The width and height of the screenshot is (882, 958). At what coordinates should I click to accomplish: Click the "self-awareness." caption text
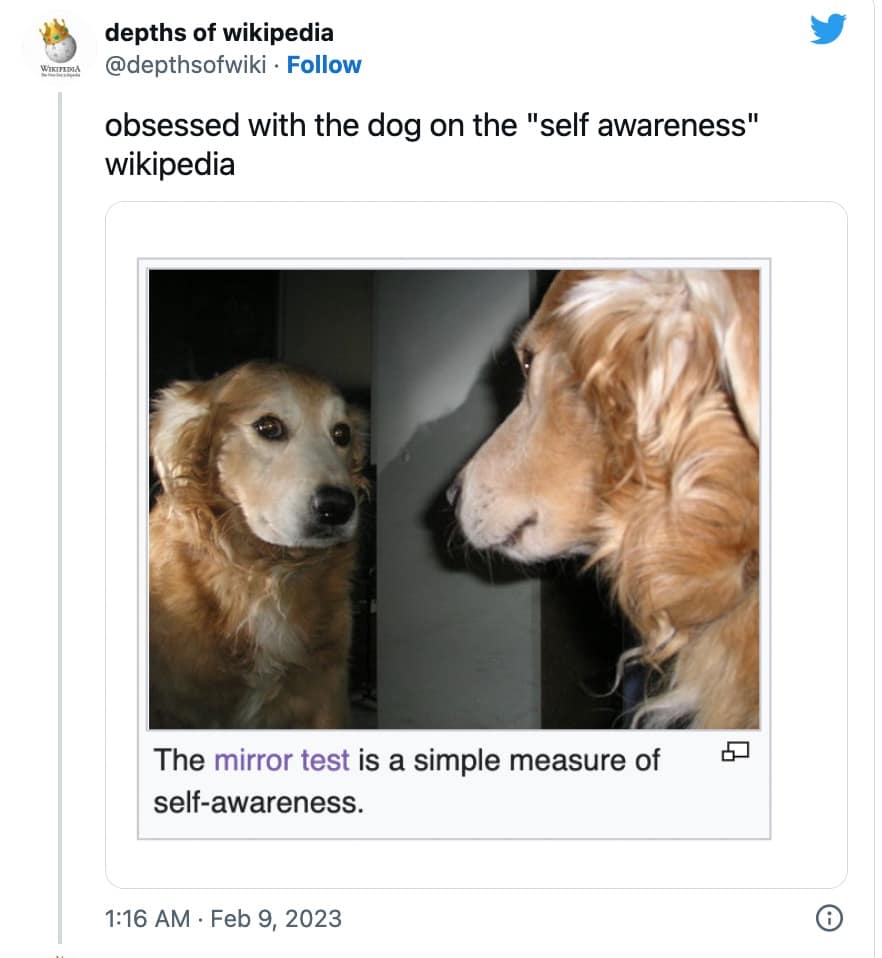257,802
